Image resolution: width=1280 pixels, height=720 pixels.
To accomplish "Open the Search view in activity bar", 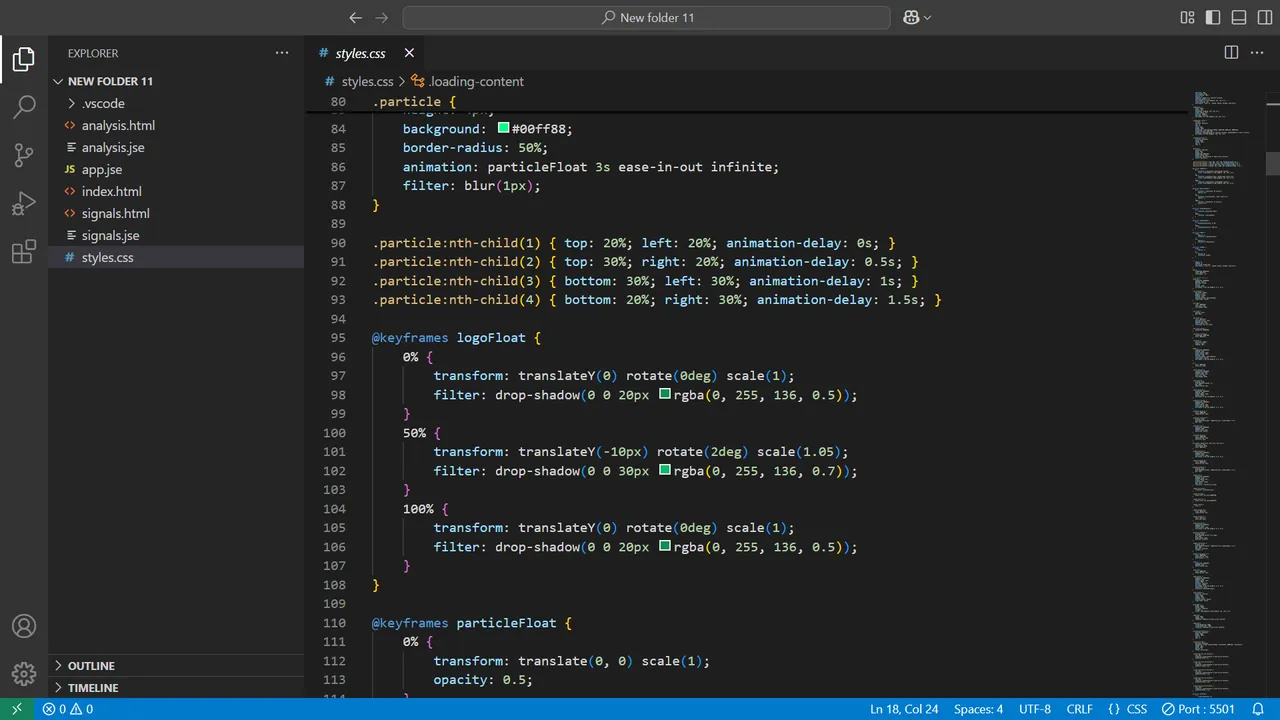I will point(24,107).
